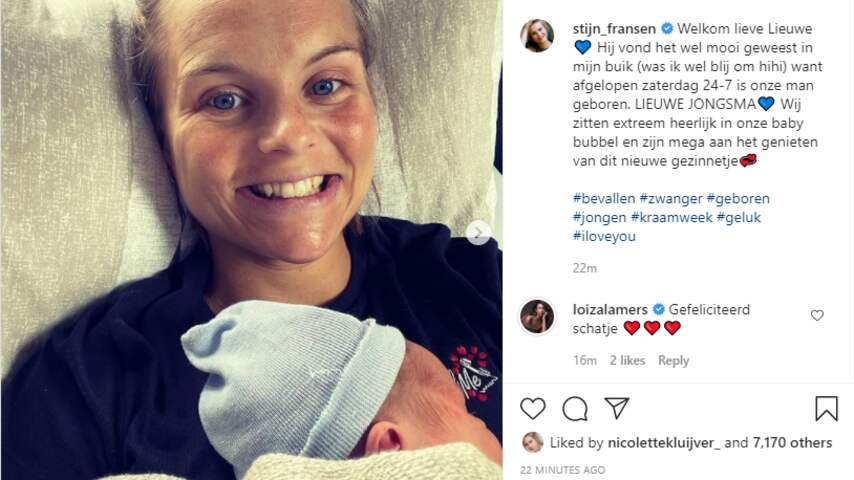View the comment's 2 likes
The image size is (854, 480).
(x=627, y=360)
